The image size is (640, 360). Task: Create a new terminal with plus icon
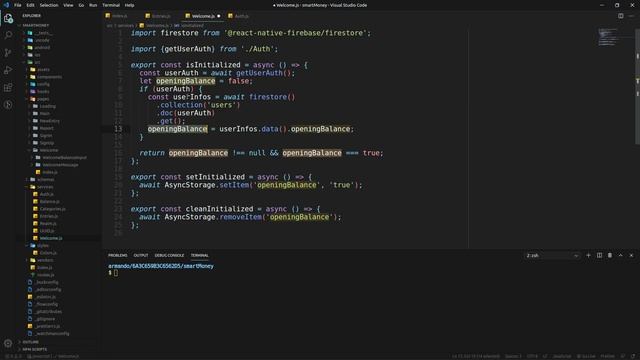pyautogui.click(x=588, y=255)
